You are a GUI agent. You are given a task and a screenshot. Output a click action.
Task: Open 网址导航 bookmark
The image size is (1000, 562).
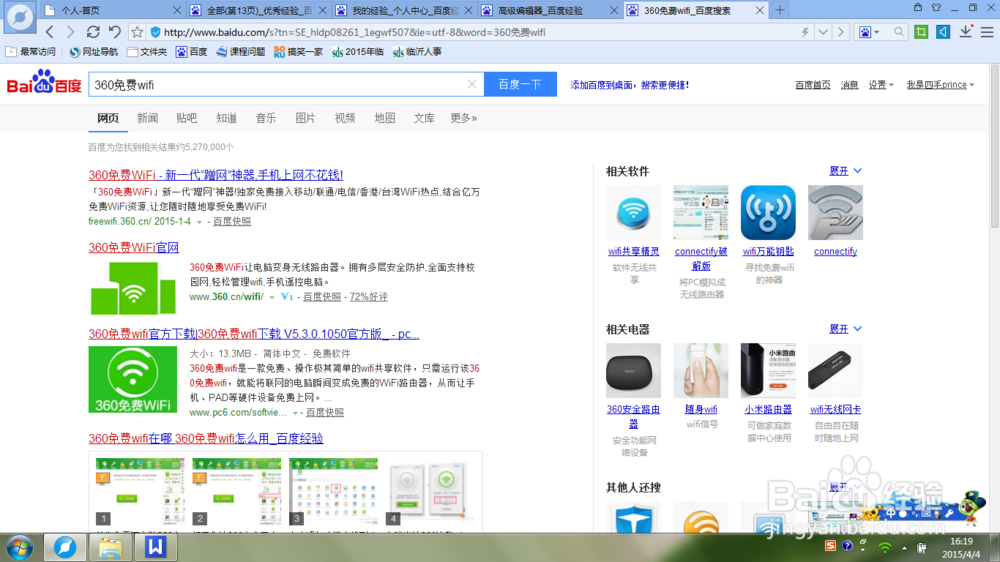[x=94, y=52]
